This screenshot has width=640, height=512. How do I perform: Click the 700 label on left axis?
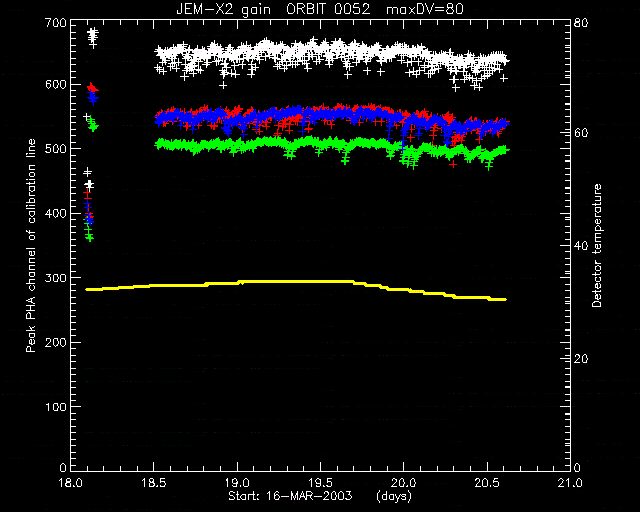click(56, 22)
